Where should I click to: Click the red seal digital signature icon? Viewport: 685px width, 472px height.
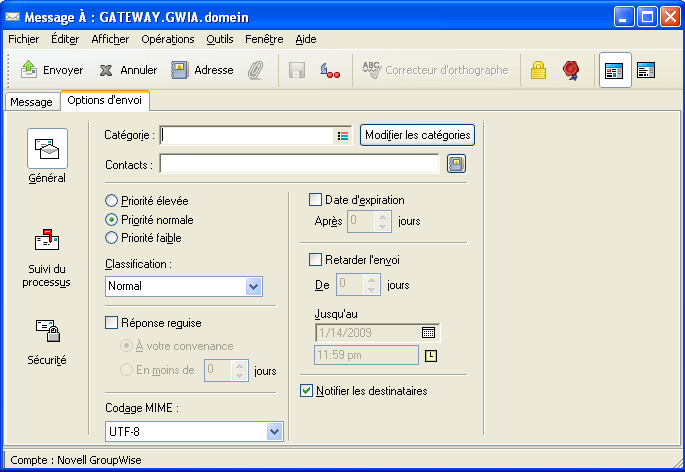[x=571, y=70]
